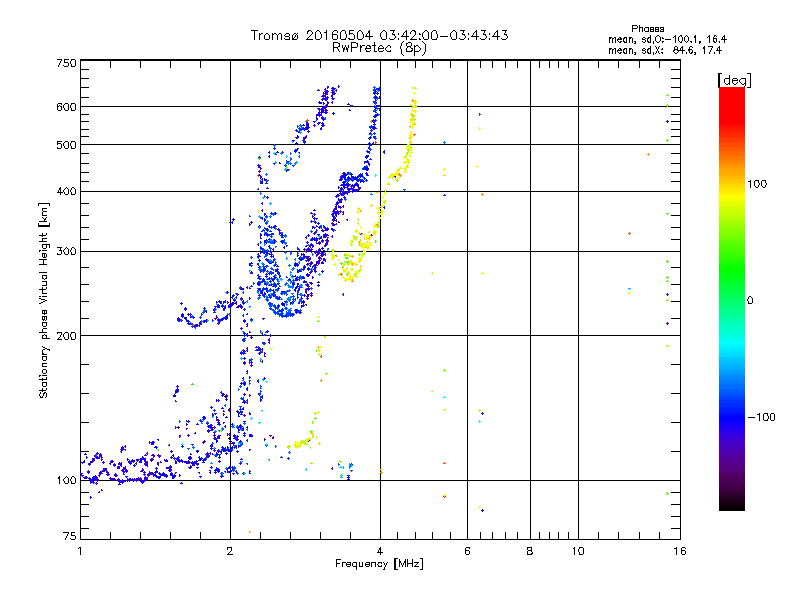Click the 'Stationary phase Virtual Height [km]' label
Screen dimensions: 800x600
43,301
